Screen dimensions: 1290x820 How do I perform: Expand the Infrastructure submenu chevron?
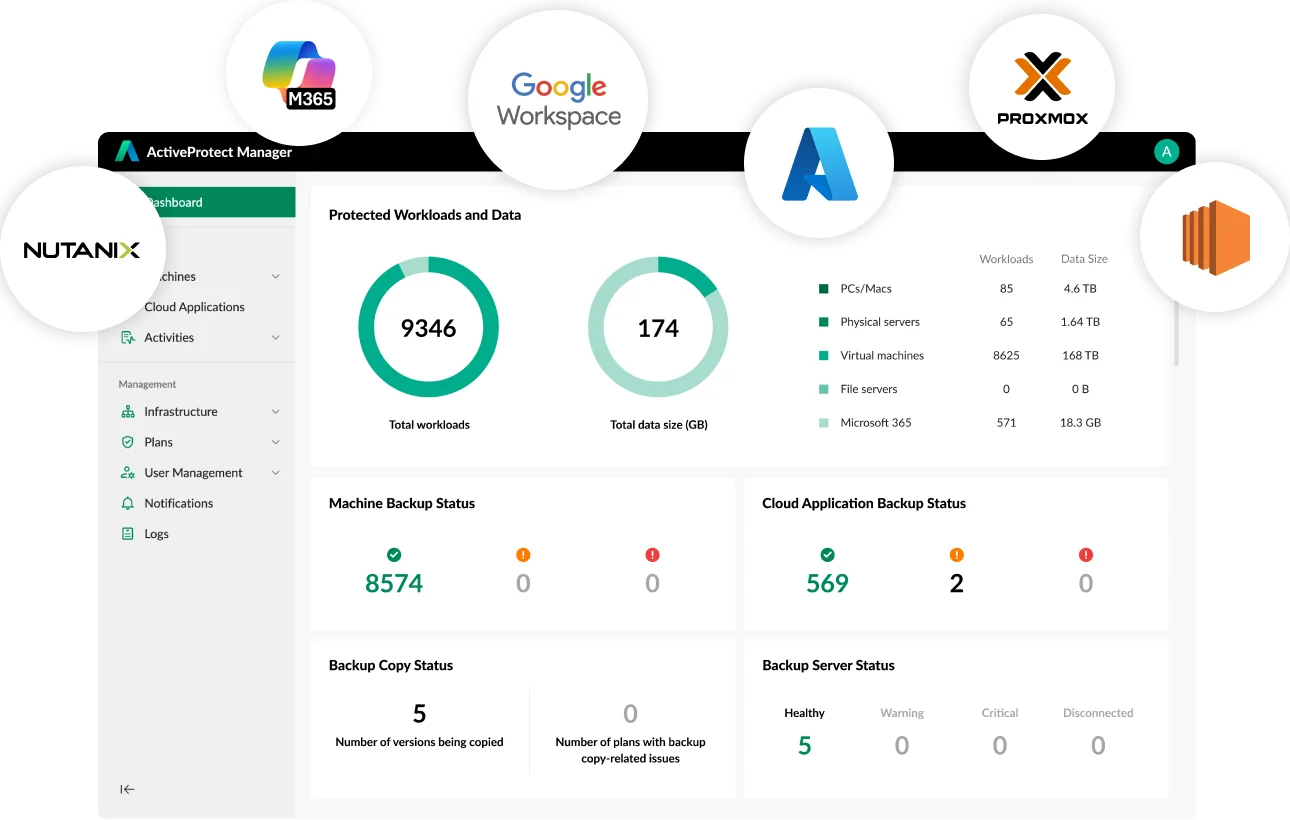276,412
